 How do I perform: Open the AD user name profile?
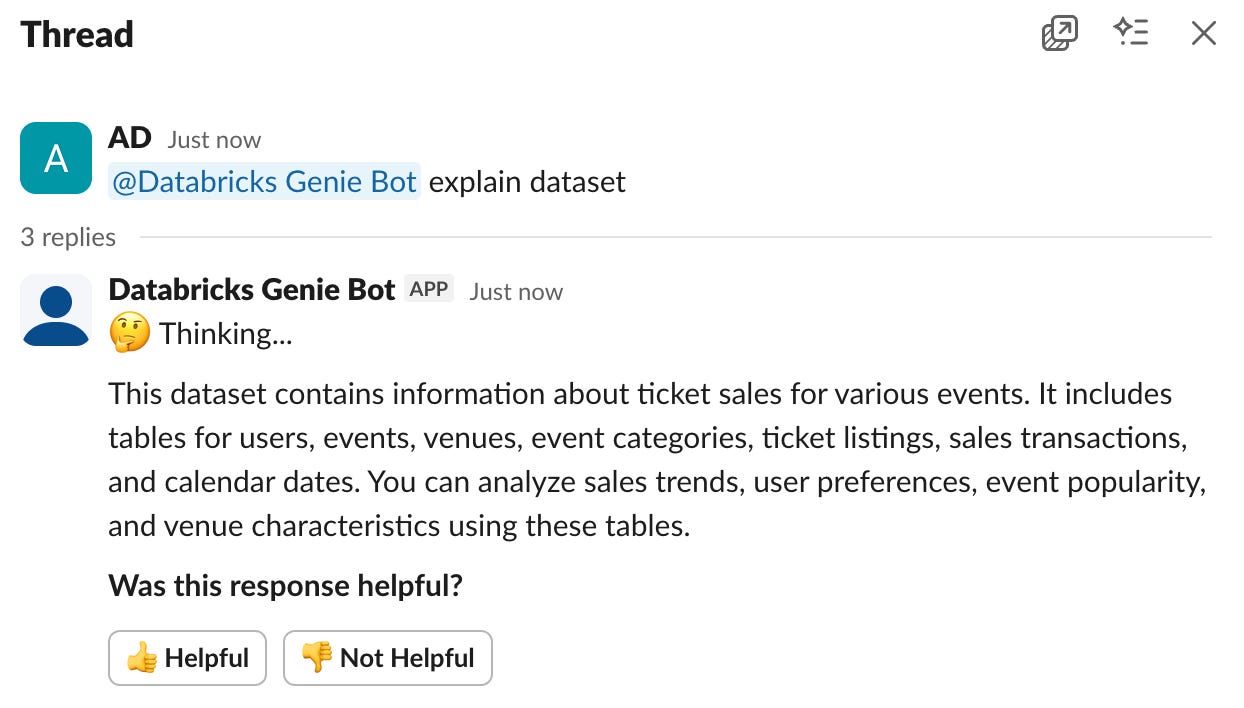pos(130,138)
